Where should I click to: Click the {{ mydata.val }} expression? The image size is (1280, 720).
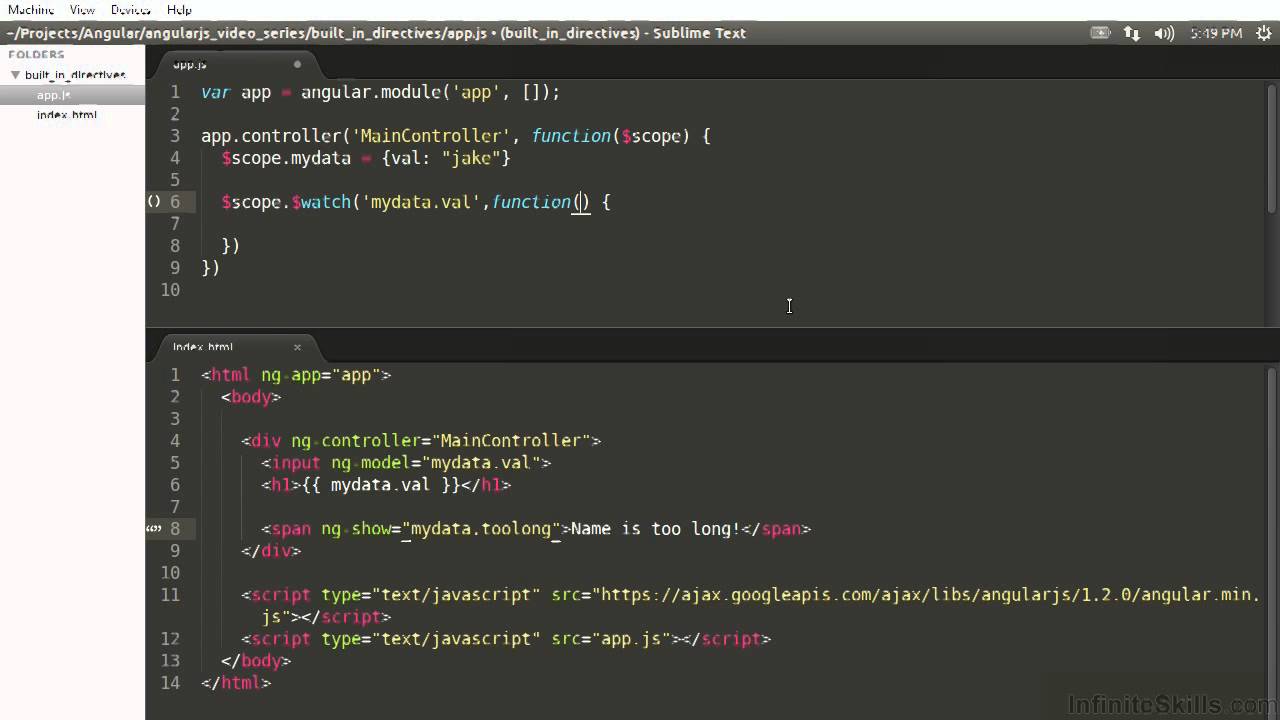(381, 485)
